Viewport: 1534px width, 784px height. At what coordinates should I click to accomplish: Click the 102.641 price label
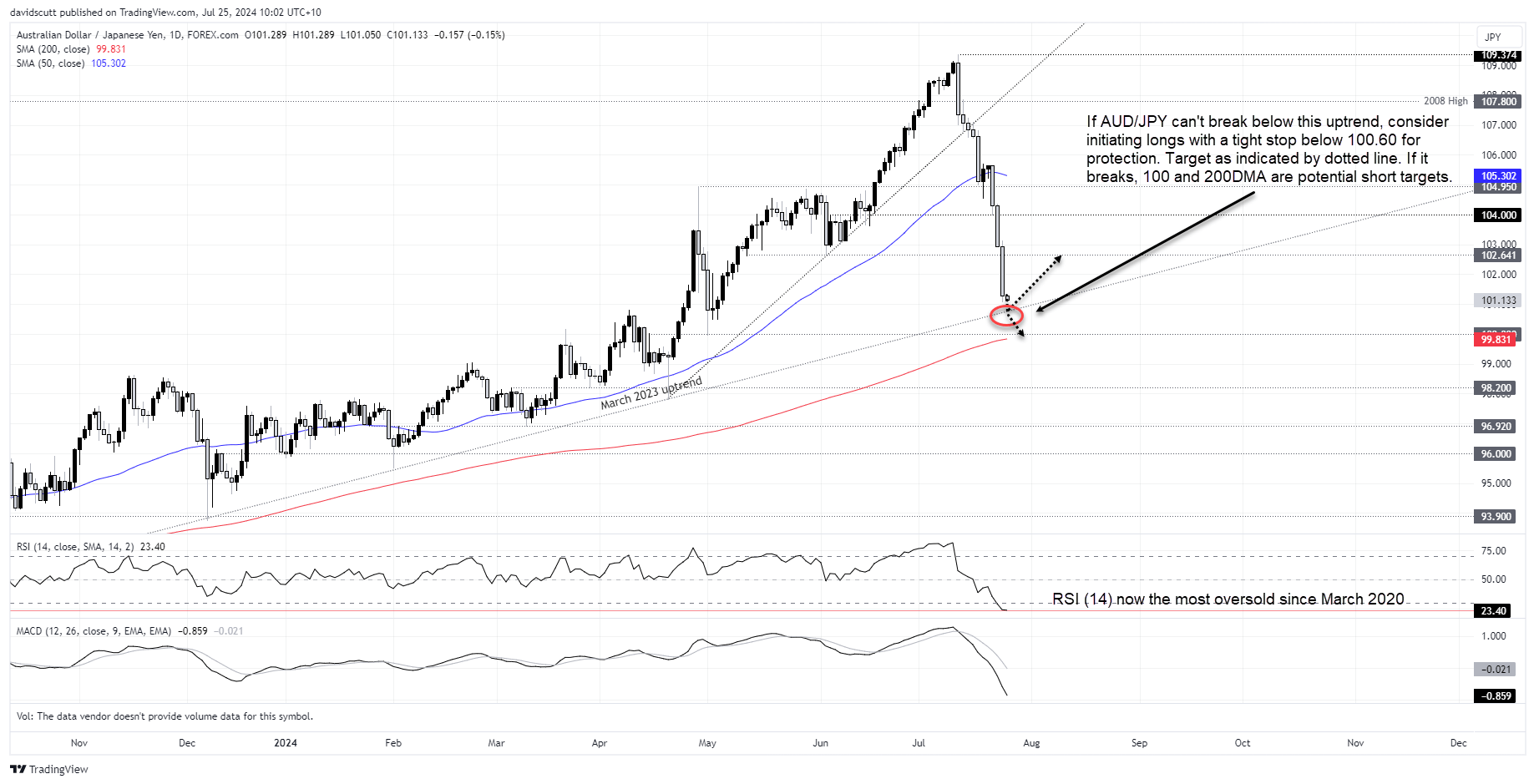pyautogui.click(x=1498, y=255)
